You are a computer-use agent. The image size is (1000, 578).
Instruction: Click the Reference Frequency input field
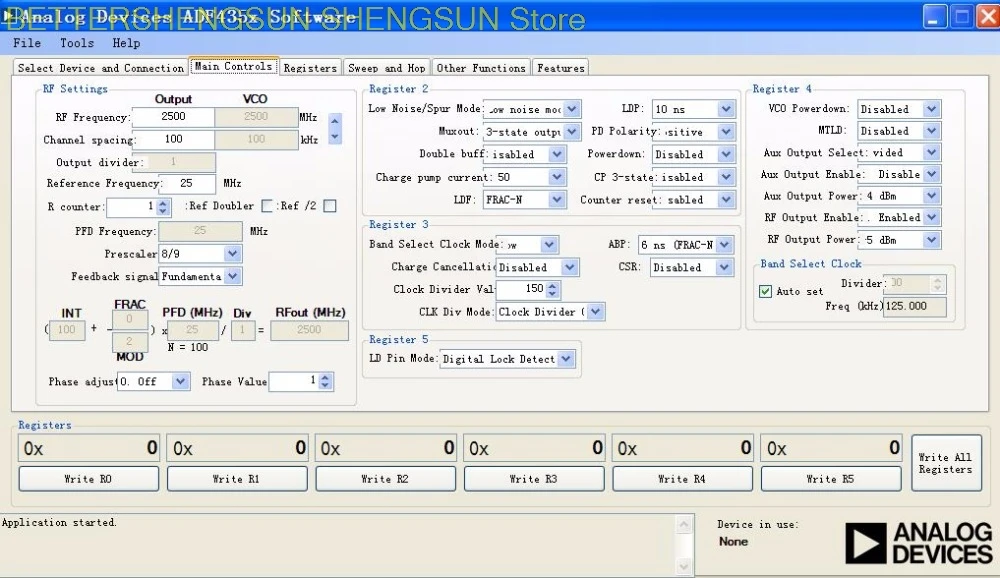click(186, 183)
